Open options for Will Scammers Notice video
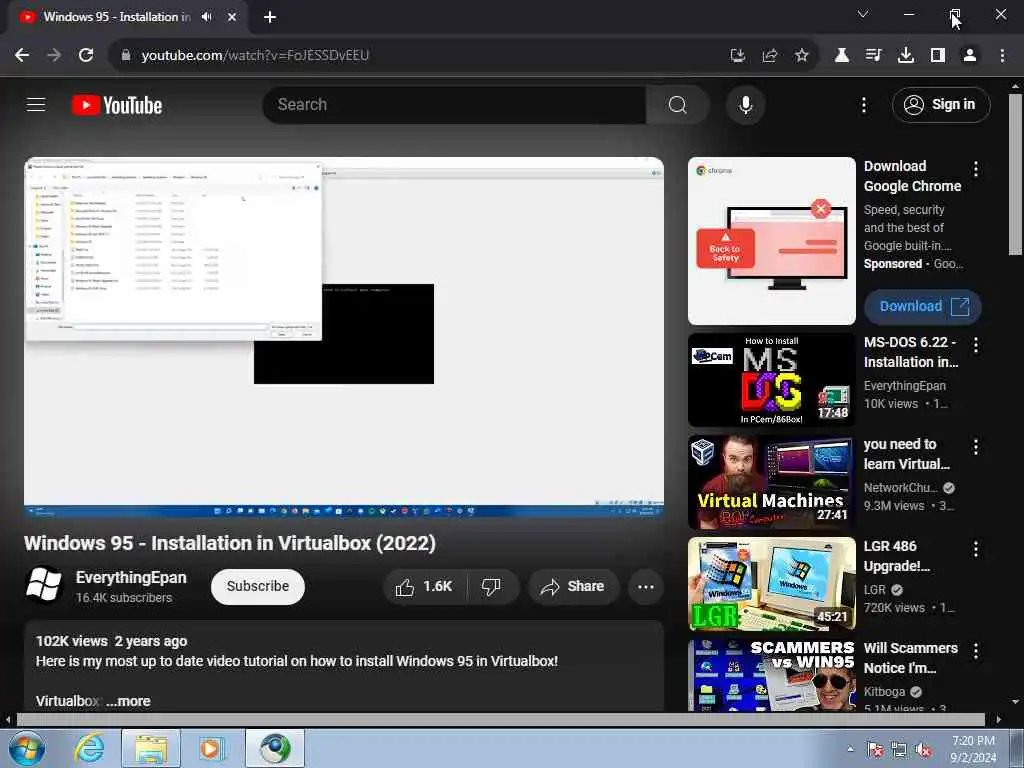The height and width of the screenshot is (768, 1024). point(976,651)
